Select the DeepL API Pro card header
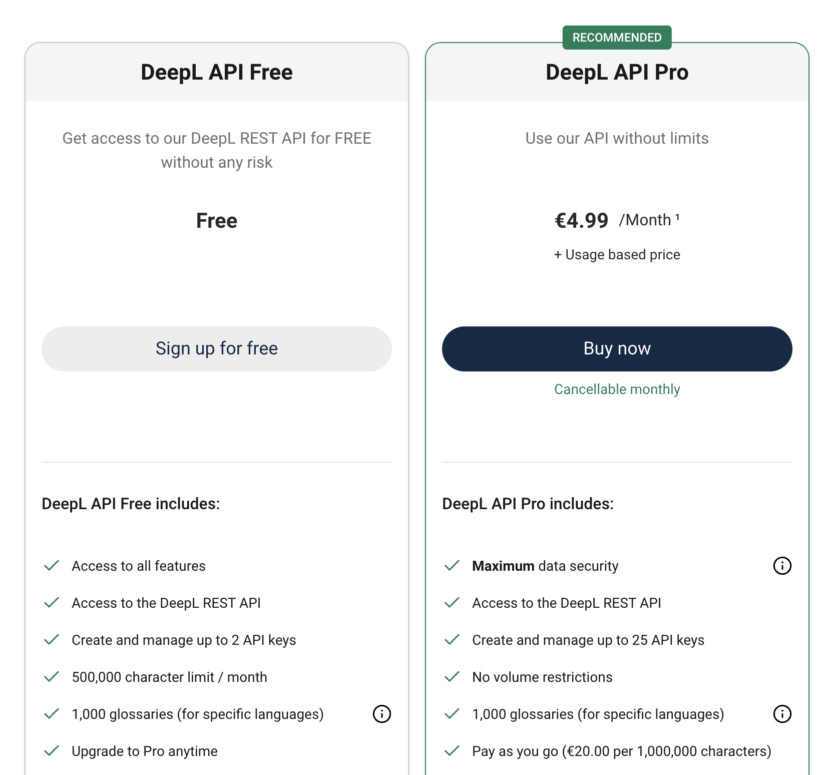This screenshot has width=820, height=775. (x=616, y=71)
